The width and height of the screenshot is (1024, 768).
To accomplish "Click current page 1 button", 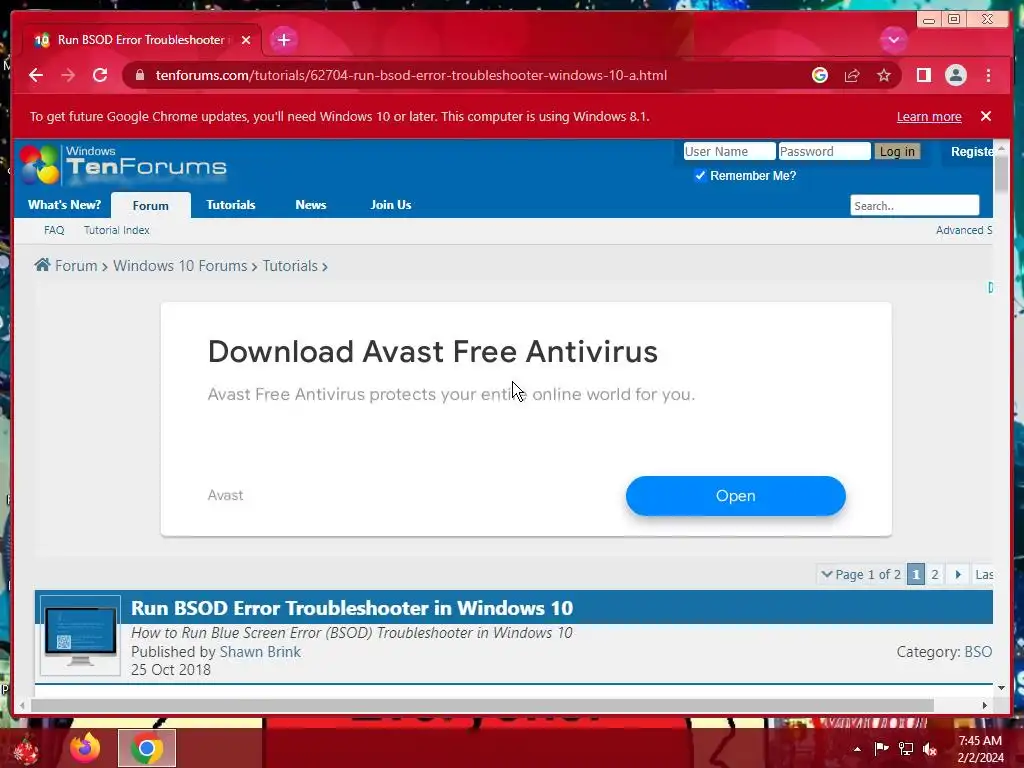I will 916,574.
